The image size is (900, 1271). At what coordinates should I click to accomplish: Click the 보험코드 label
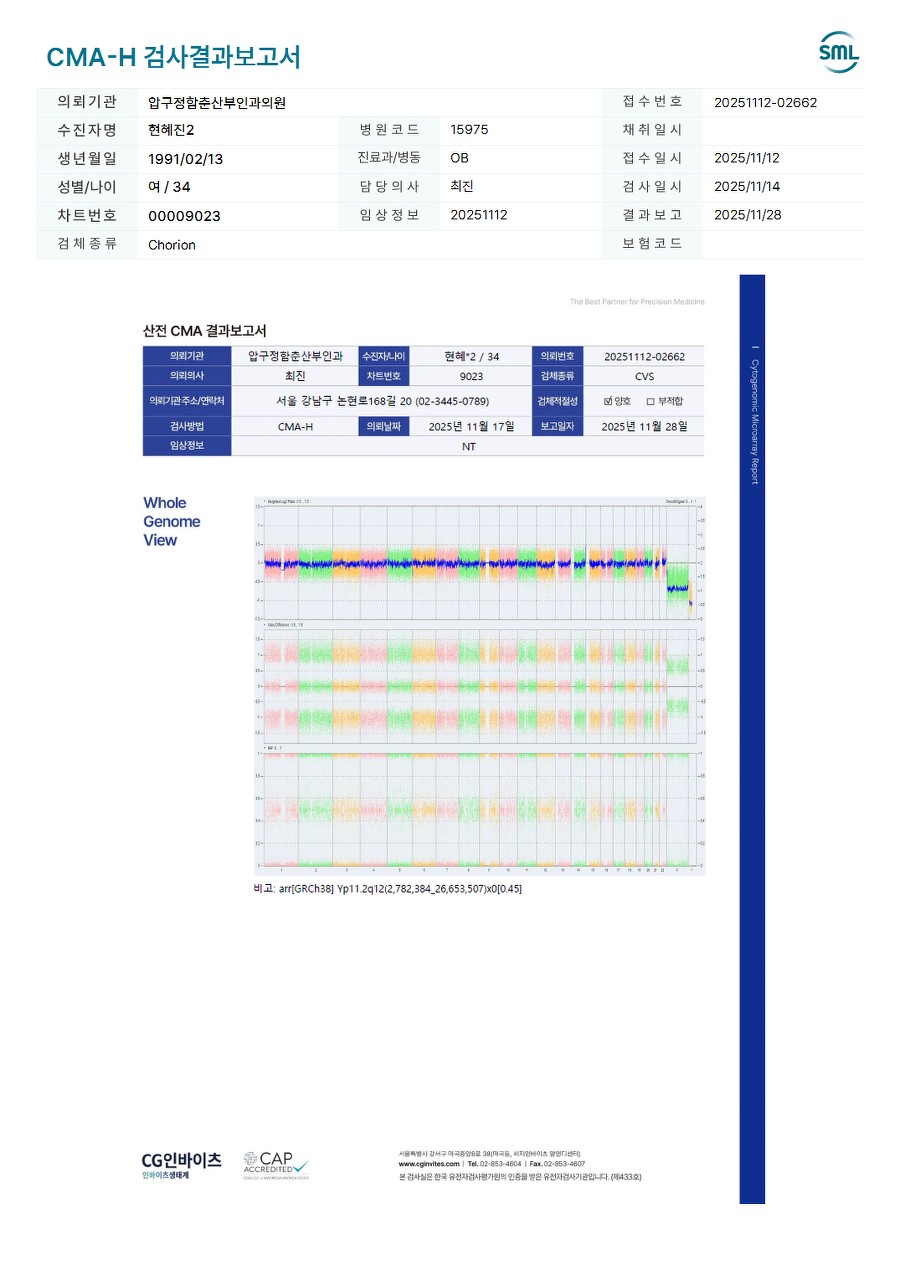[652, 244]
